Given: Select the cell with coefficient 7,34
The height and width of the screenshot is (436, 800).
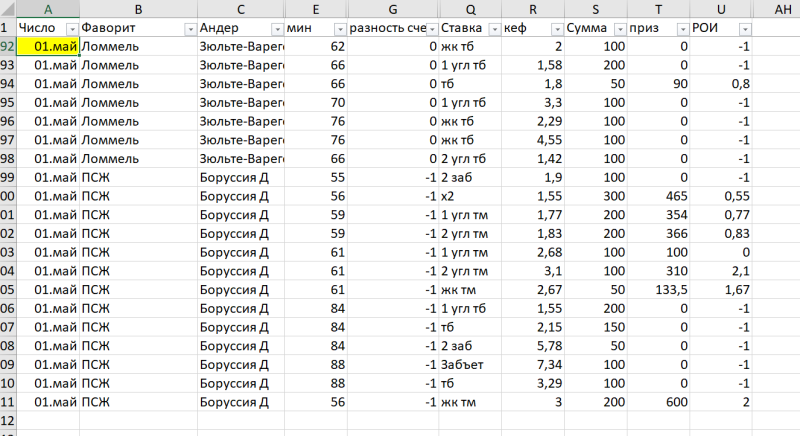Looking at the screenshot, I should point(531,364).
